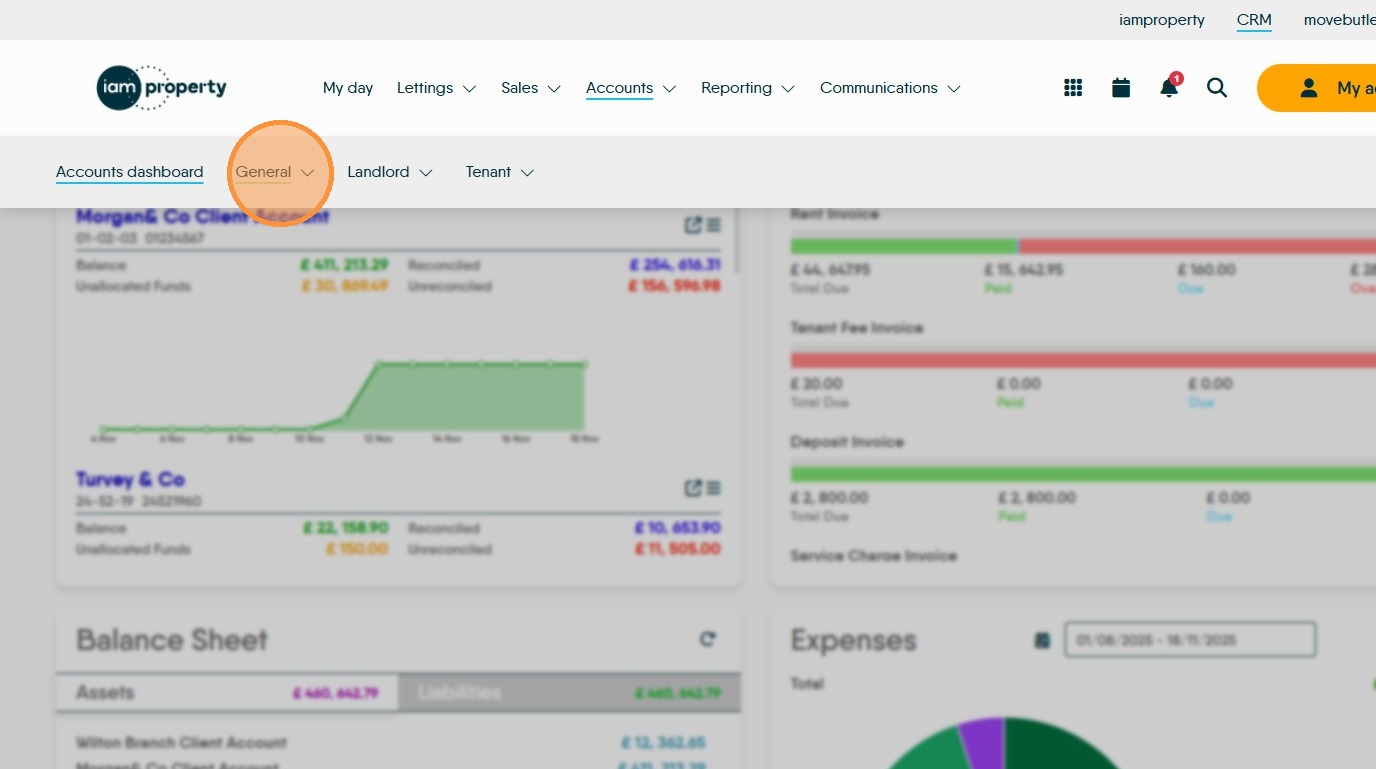Click the unreconciled value £ 156, 596.98
This screenshot has height=769, width=1376.
coord(675,286)
